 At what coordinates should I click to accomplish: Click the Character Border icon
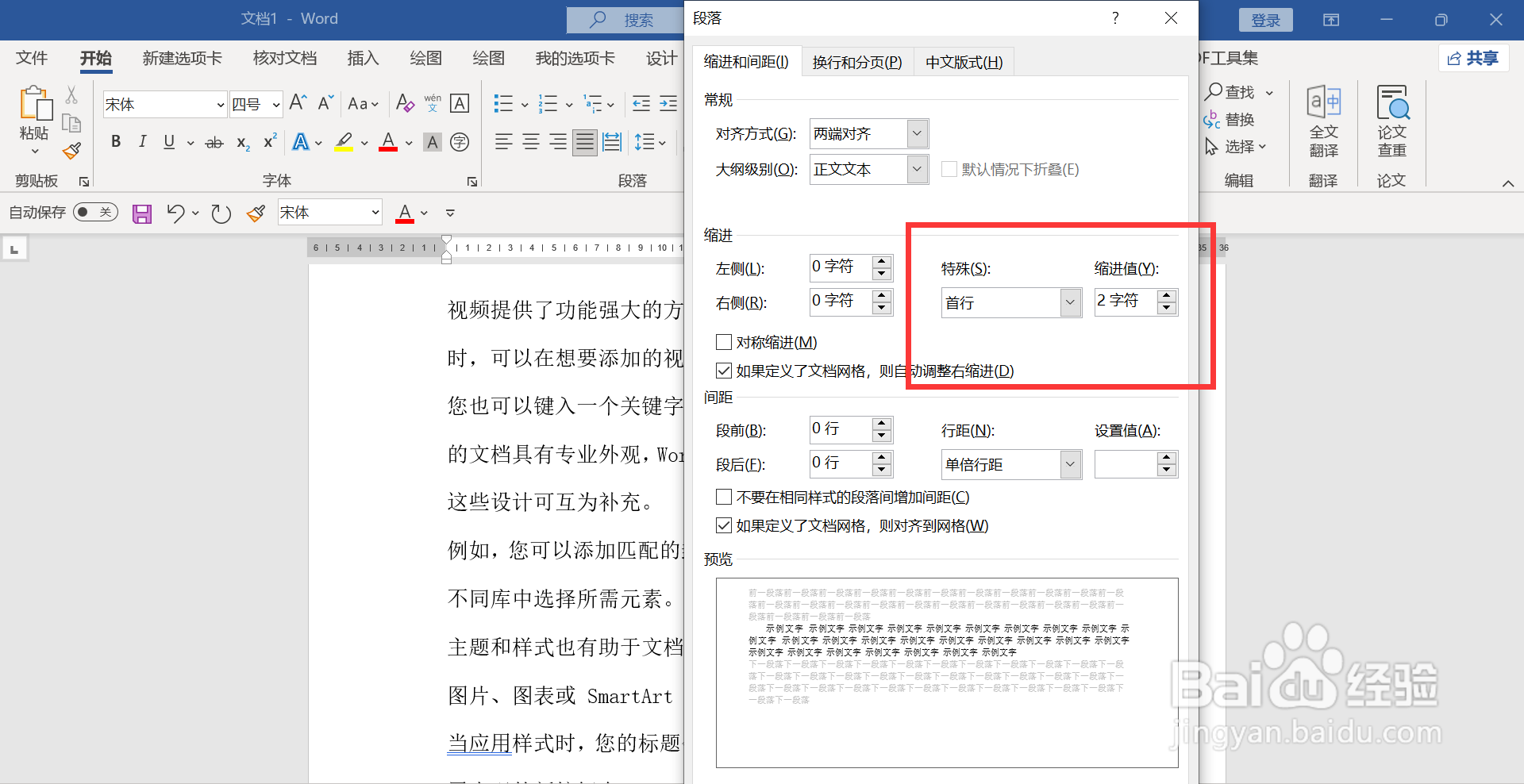[460, 103]
